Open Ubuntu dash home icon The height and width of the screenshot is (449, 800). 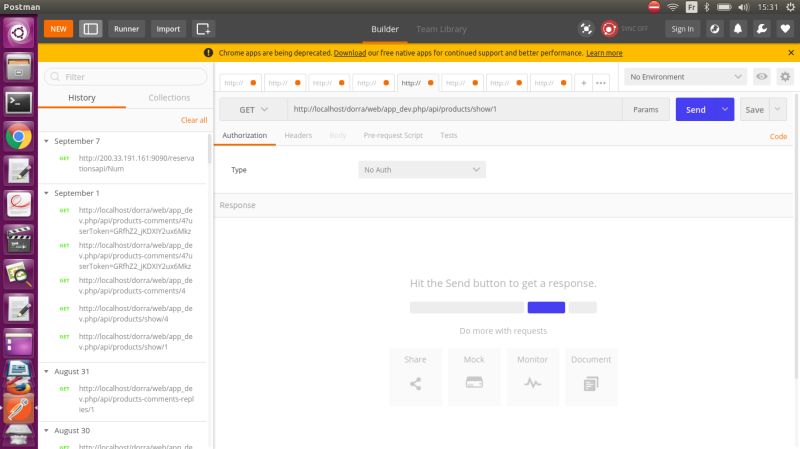pyautogui.click(x=19, y=33)
